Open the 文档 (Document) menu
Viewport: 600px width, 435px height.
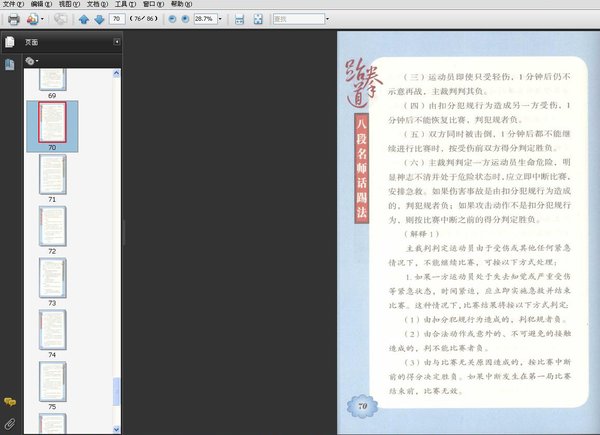(x=97, y=4)
